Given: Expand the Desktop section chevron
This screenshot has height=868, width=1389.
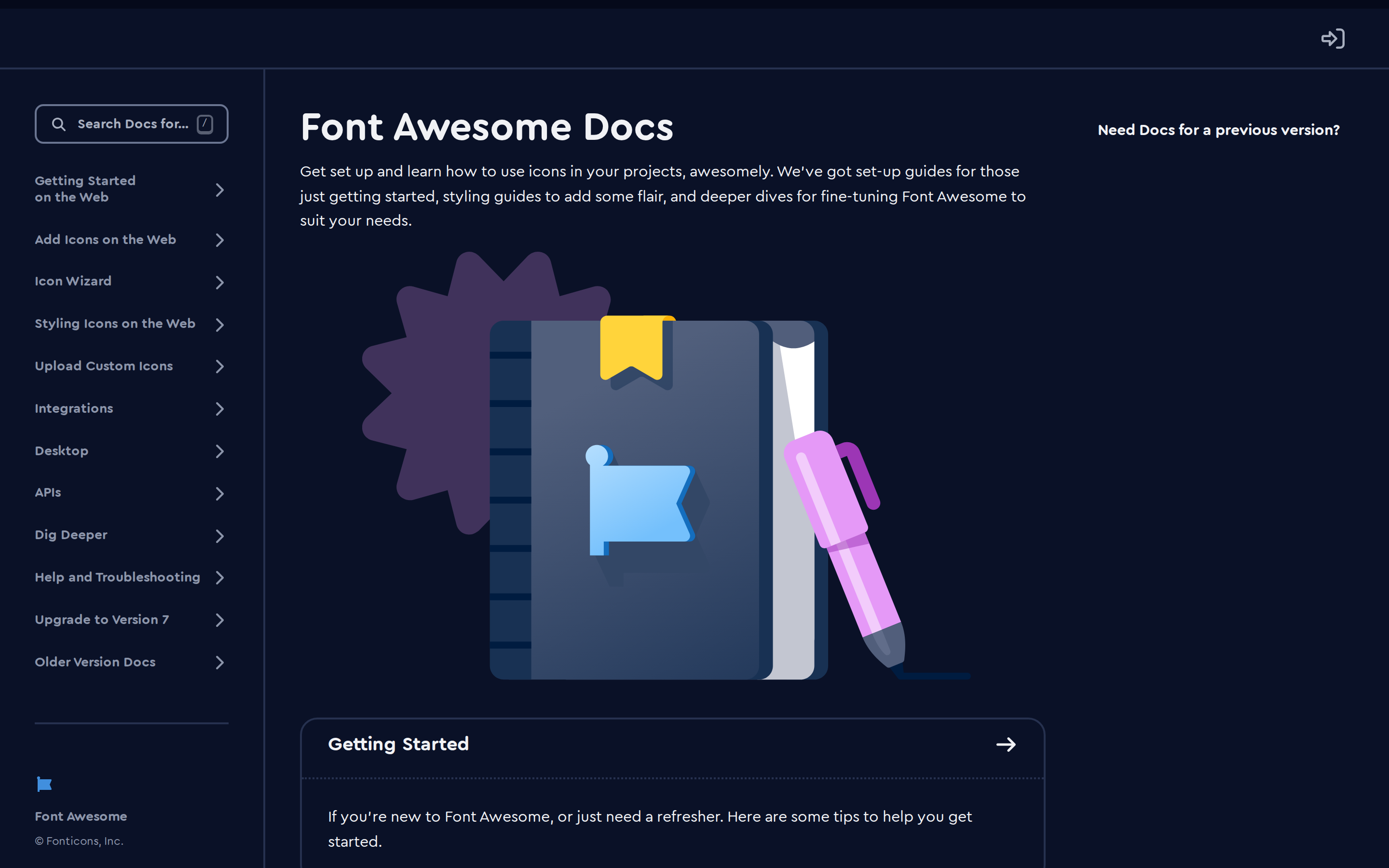Looking at the screenshot, I should click(x=219, y=451).
